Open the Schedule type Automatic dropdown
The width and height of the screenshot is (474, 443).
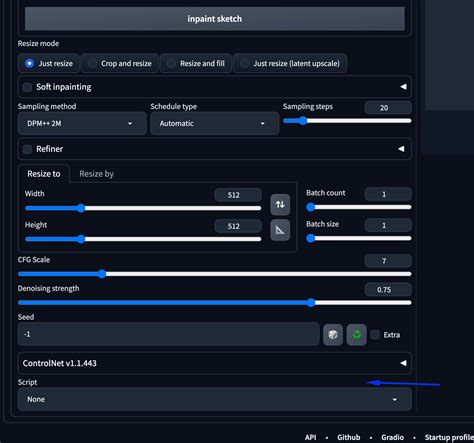(214, 123)
